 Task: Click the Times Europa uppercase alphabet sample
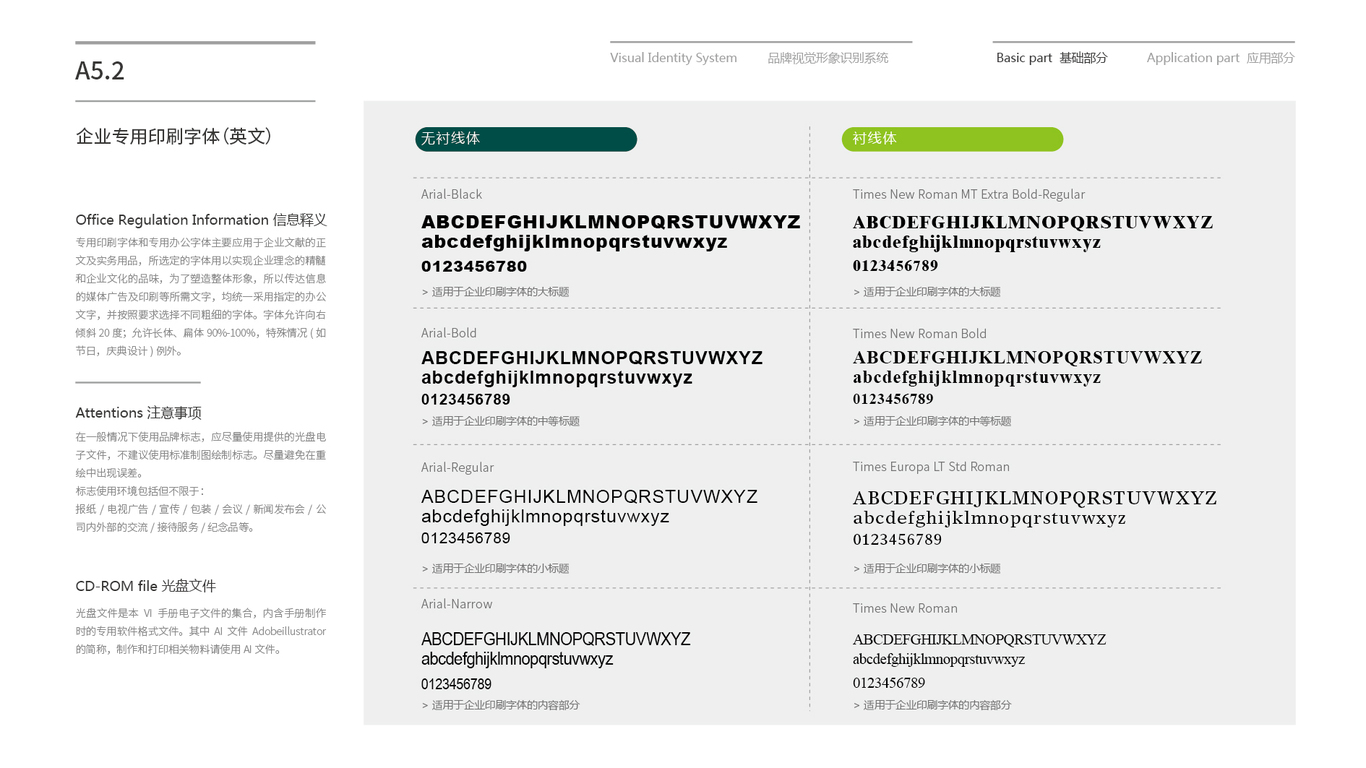pos(1035,498)
